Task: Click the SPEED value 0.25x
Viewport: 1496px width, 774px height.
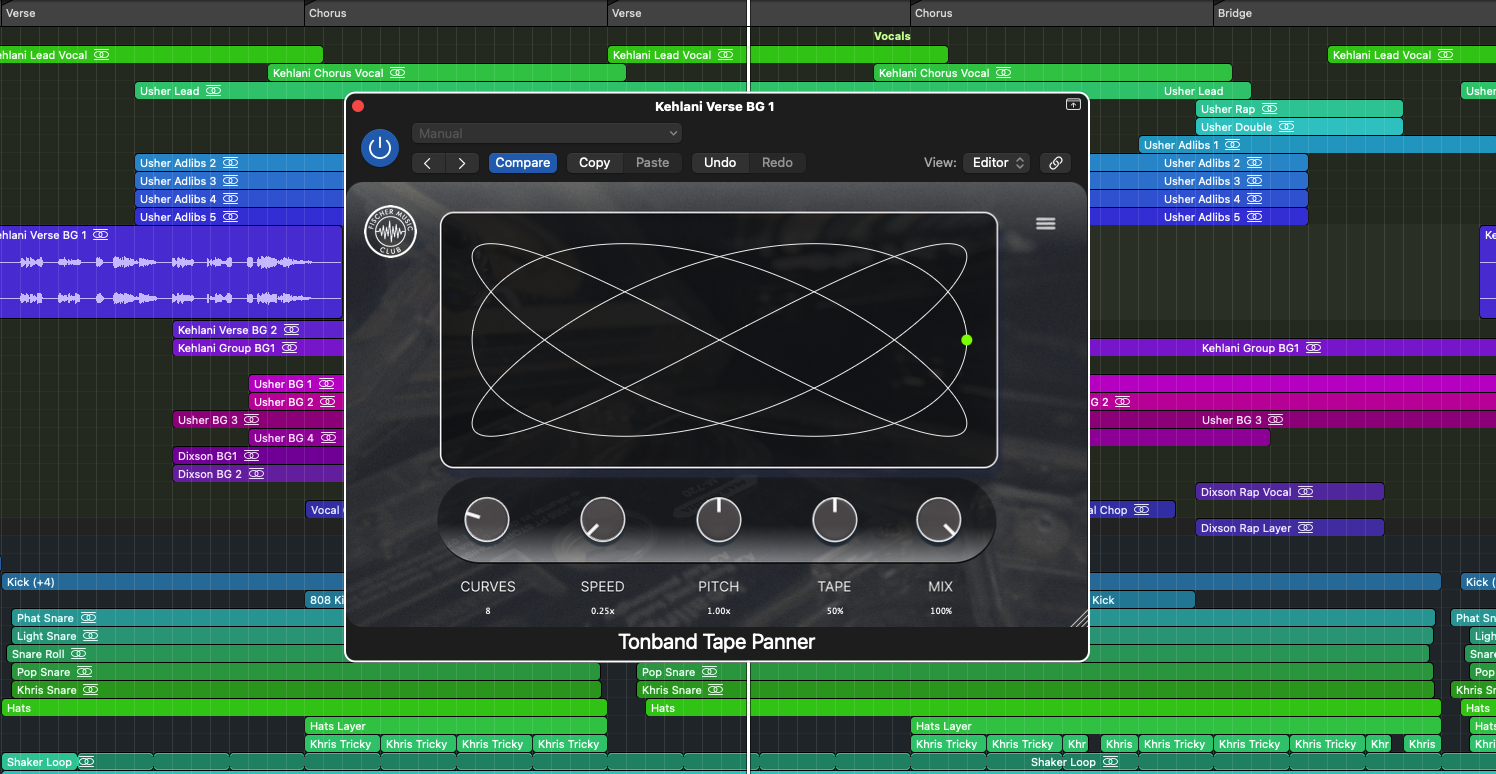Action: (602, 611)
